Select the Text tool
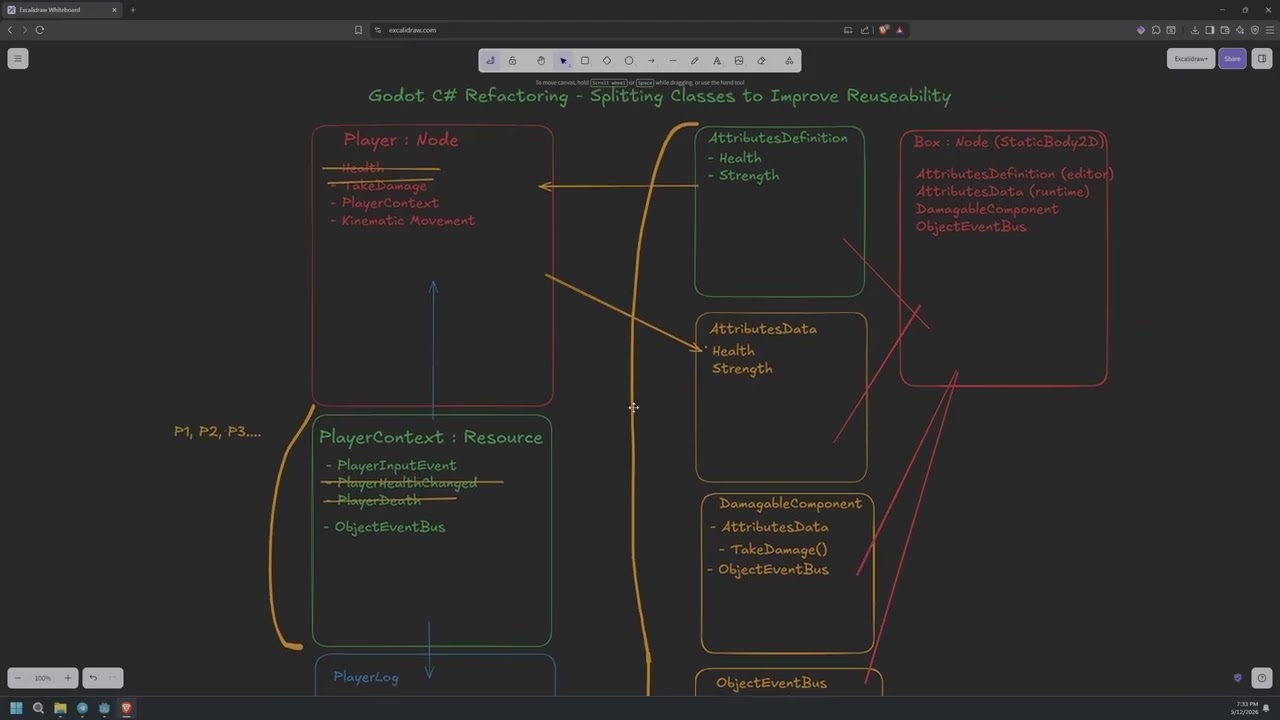The width and height of the screenshot is (1280, 720). pyautogui.click(x=717, y=61)
